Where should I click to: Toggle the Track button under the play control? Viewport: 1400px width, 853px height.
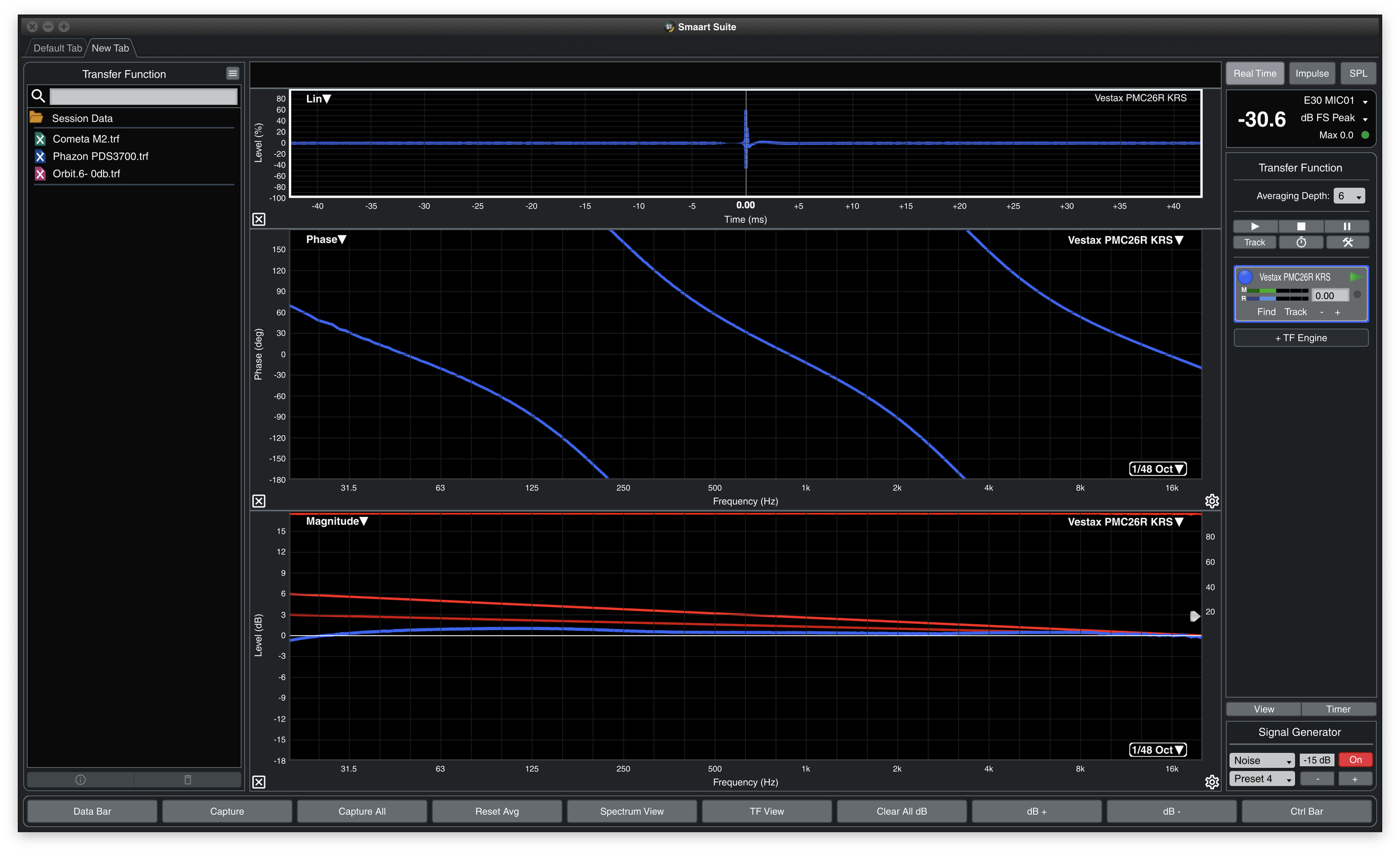click(x=1254, y=243)
